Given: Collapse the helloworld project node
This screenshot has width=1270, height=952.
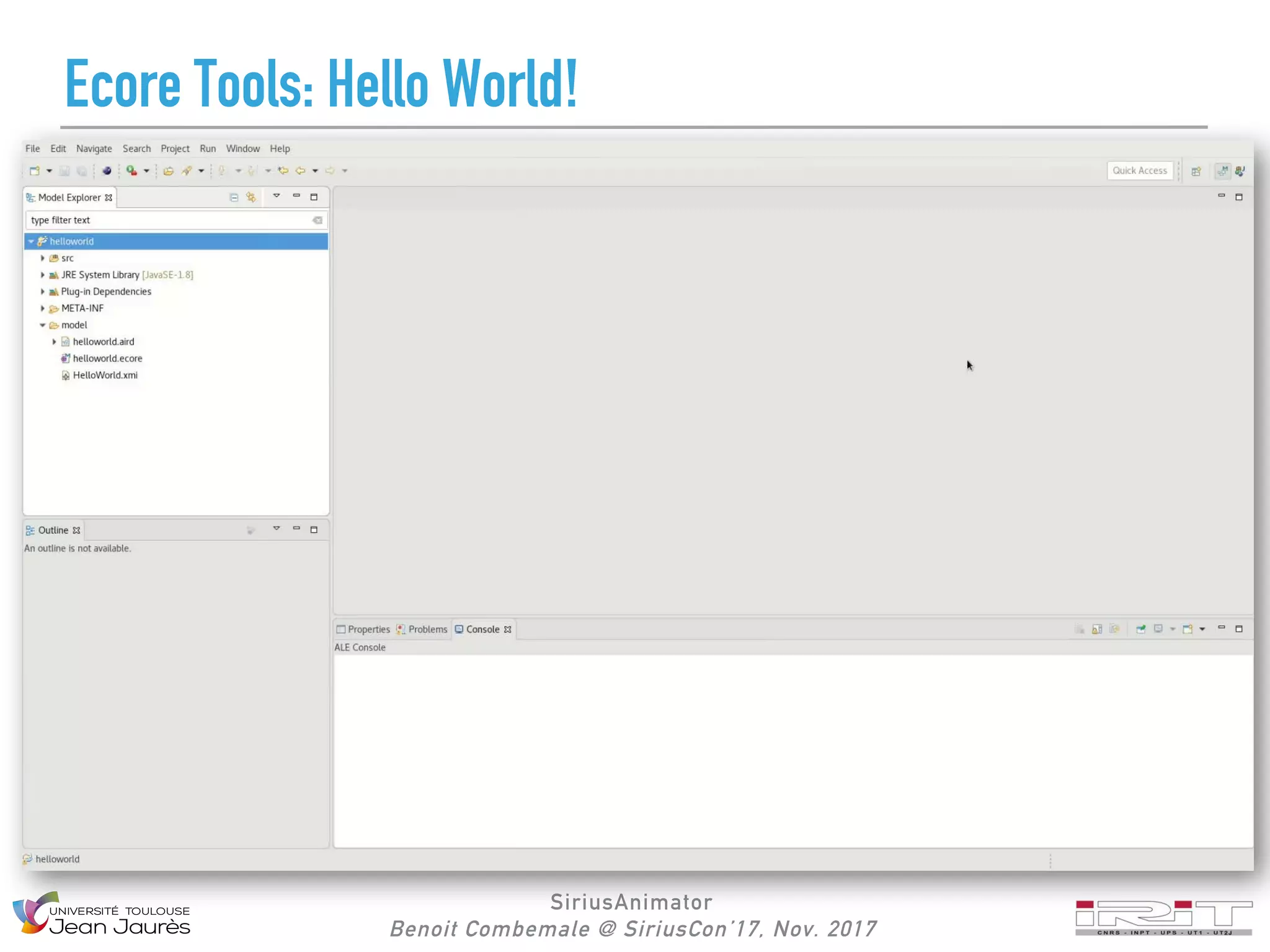Looking at the screenshot, I should click(31, 242).
